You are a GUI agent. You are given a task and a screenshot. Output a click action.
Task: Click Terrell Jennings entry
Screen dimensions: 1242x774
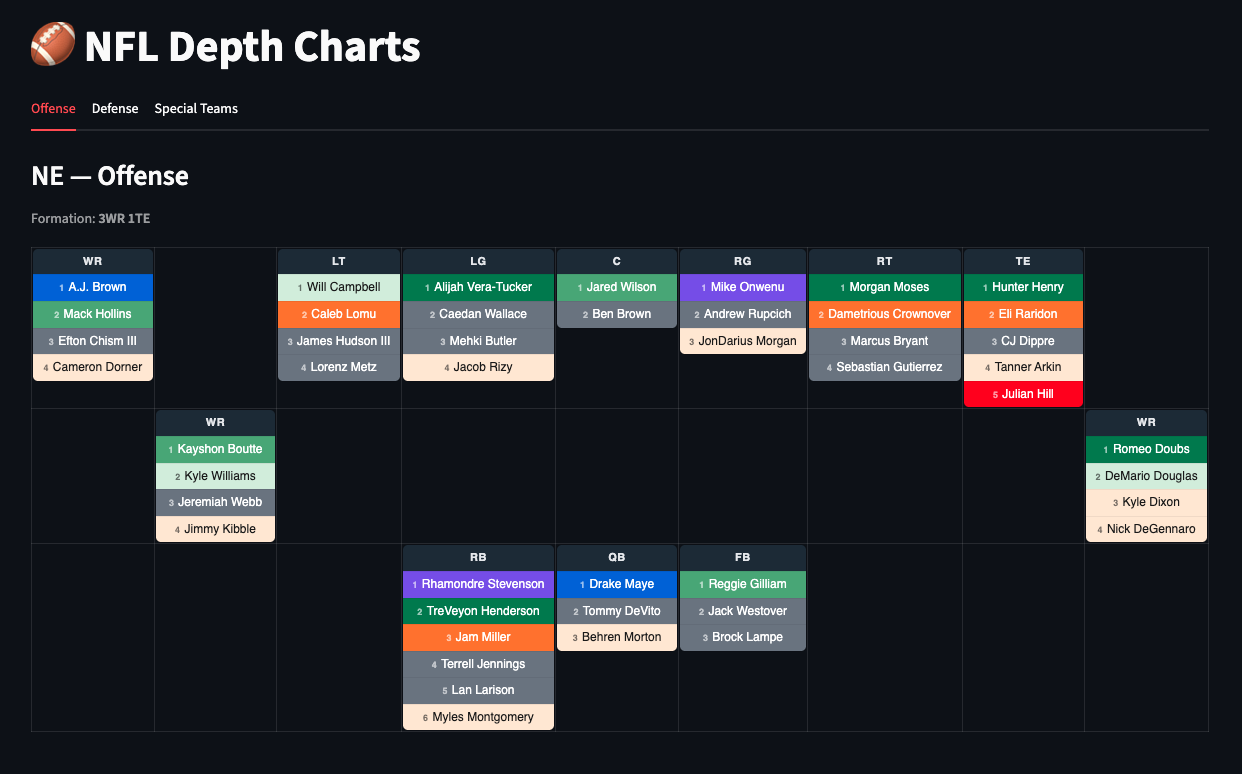coord(478,664)
